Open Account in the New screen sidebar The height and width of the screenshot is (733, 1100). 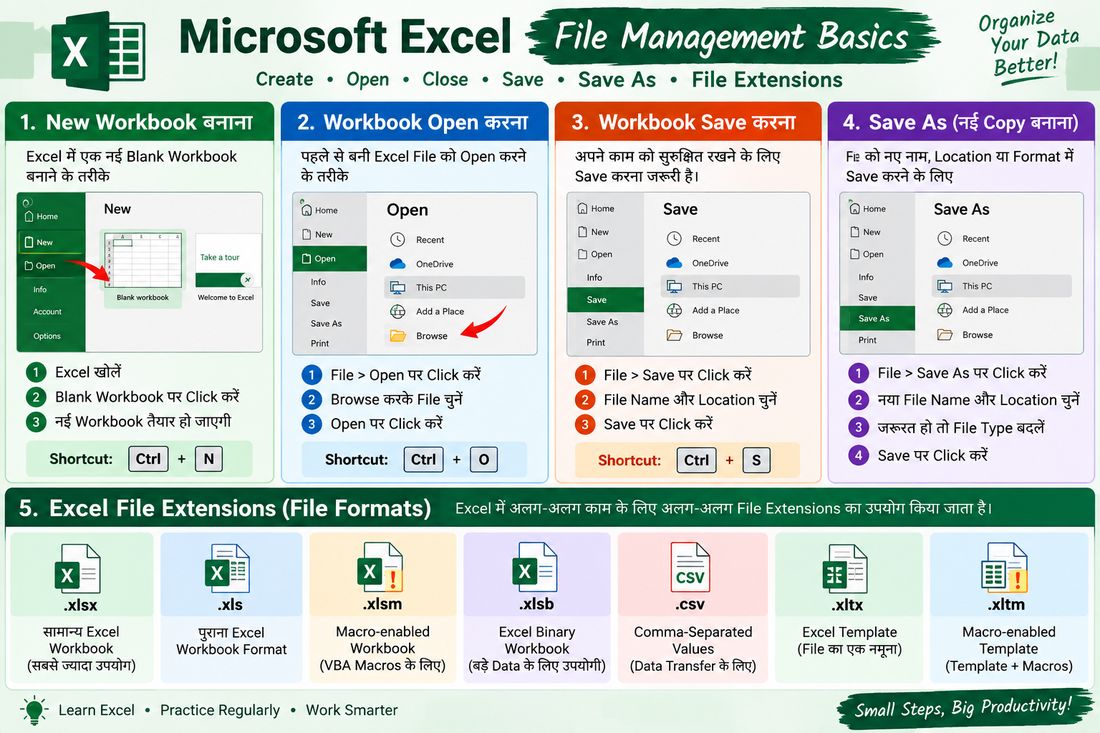pyautogui.click(x=47, y=311)
